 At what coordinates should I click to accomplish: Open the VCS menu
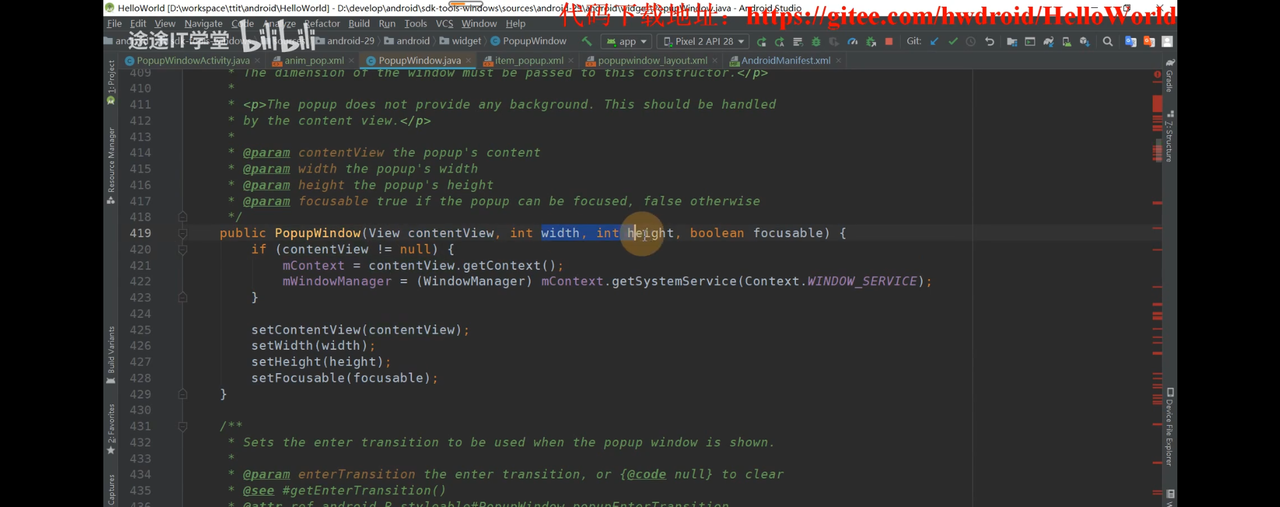(x=444, y=23)
